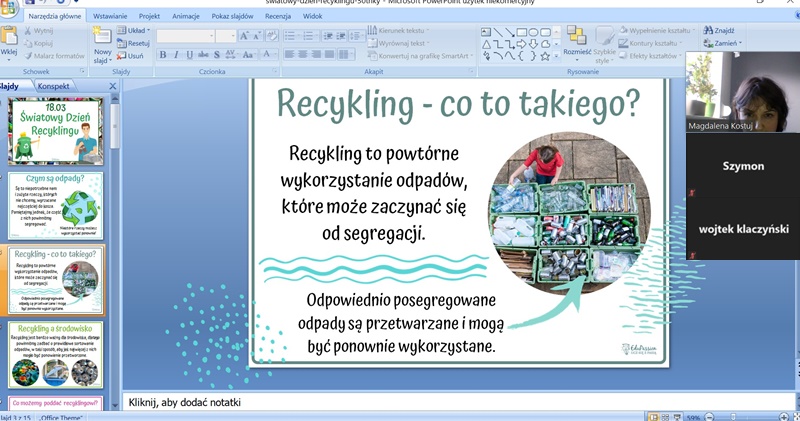Open Kierunek tekstu text direction

click(398, 30)
